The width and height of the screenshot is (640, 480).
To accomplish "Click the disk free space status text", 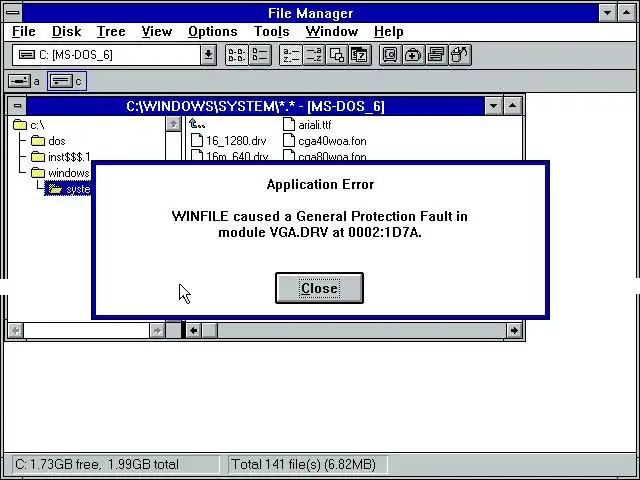I will pos(97,464).
